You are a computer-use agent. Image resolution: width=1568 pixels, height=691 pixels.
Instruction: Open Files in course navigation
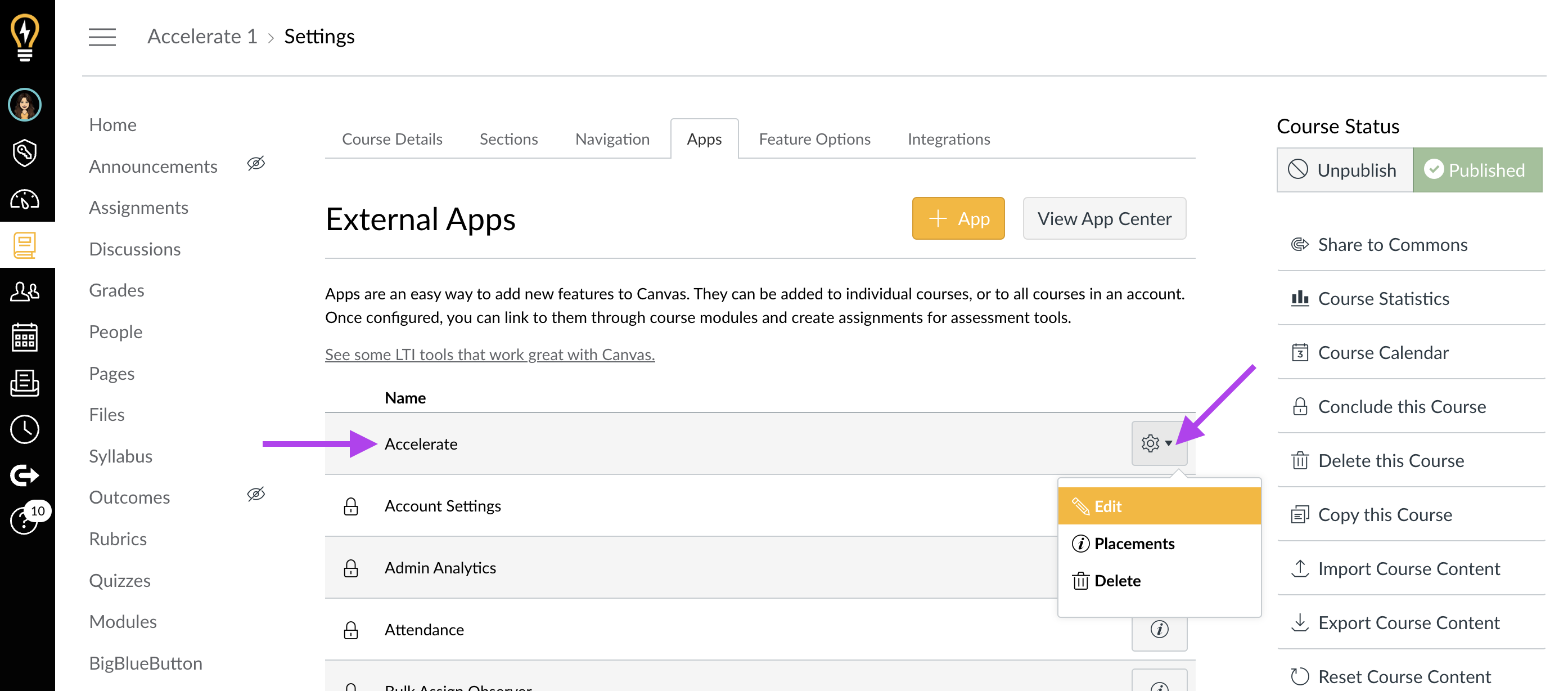pos(106,414)
